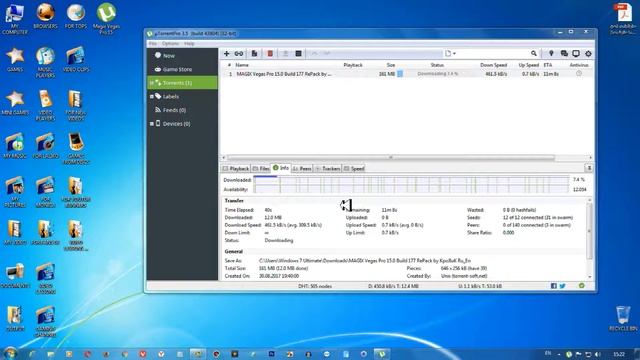This screenshot has height=360, width=640.
Task: Open the BROWSERS desktop folder
Action: point(45,16)
